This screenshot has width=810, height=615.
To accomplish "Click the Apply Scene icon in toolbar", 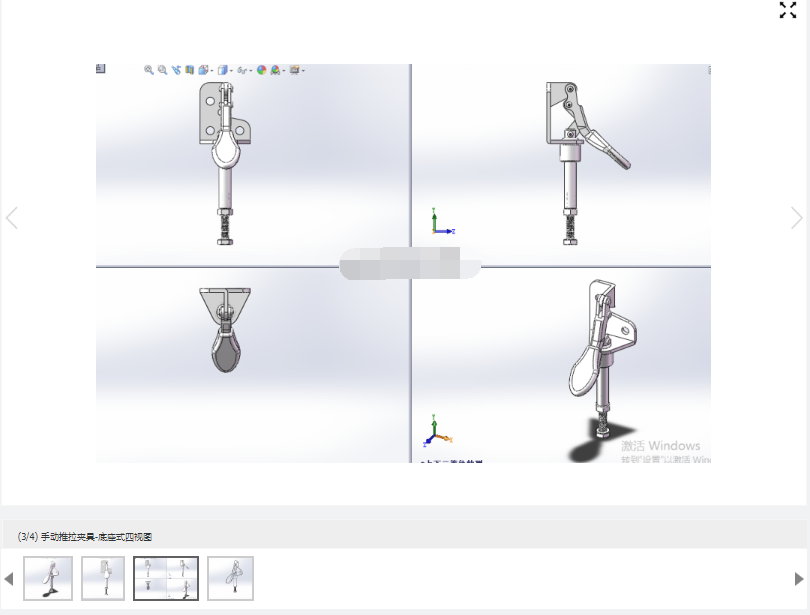I will (275, 70).
